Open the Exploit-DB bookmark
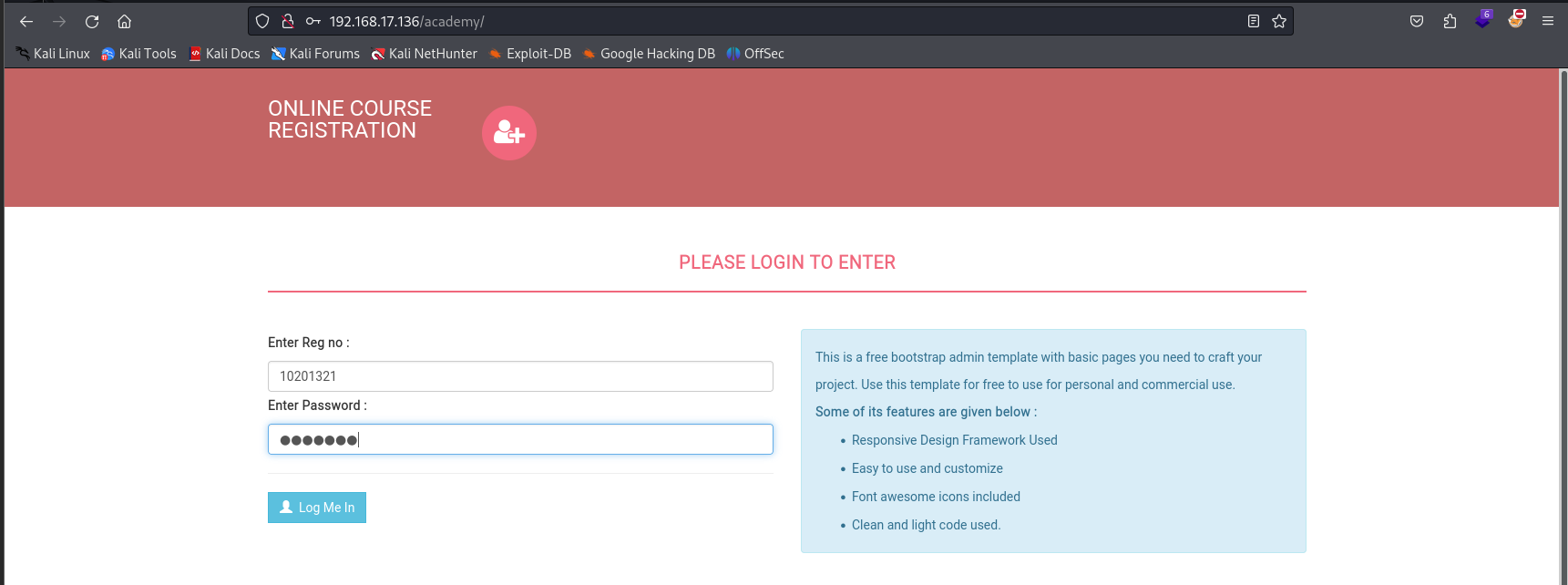Viewport: 1568px width, 585px height. pos(529,54)
